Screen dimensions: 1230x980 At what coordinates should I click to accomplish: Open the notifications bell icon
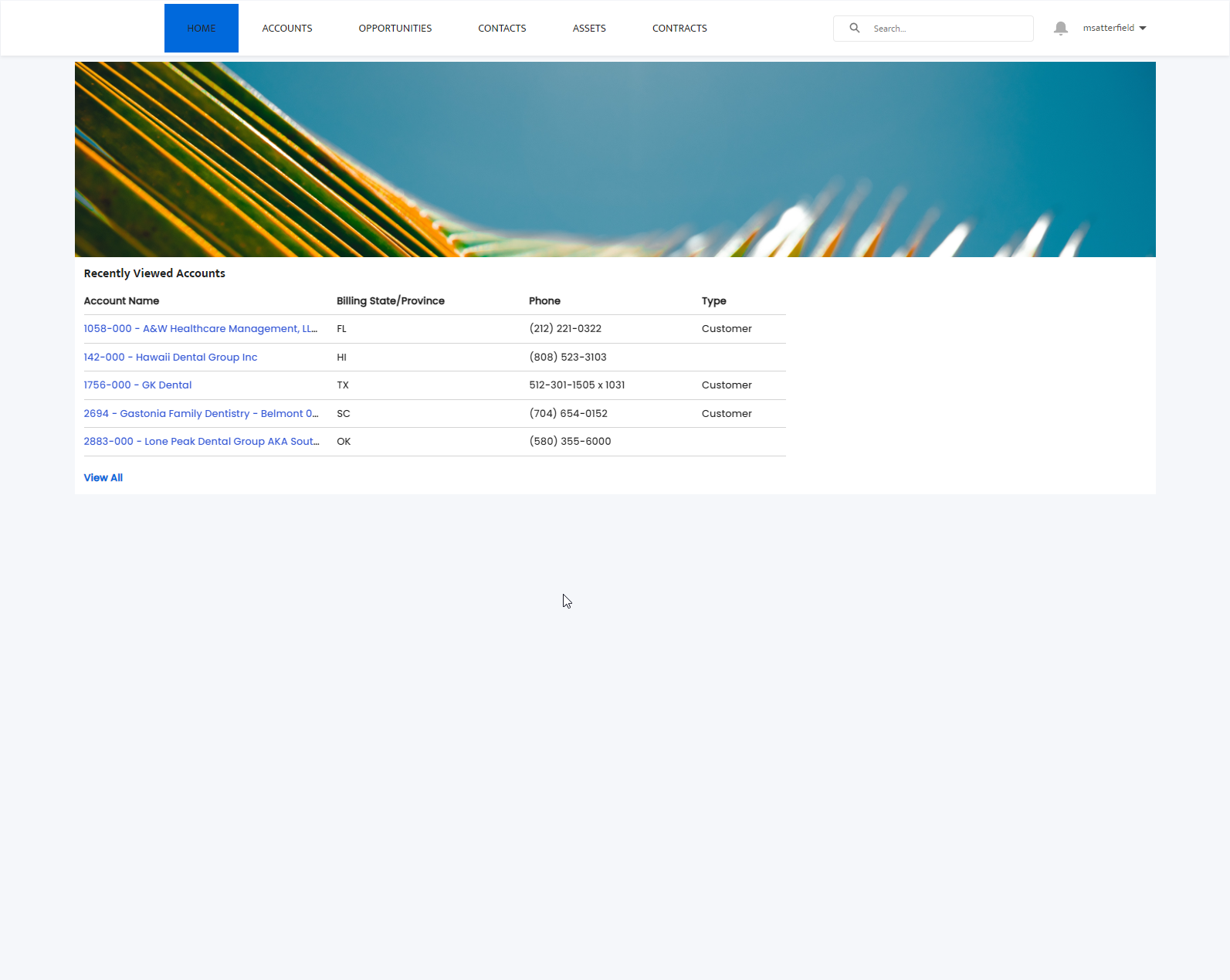(1061, 29)
